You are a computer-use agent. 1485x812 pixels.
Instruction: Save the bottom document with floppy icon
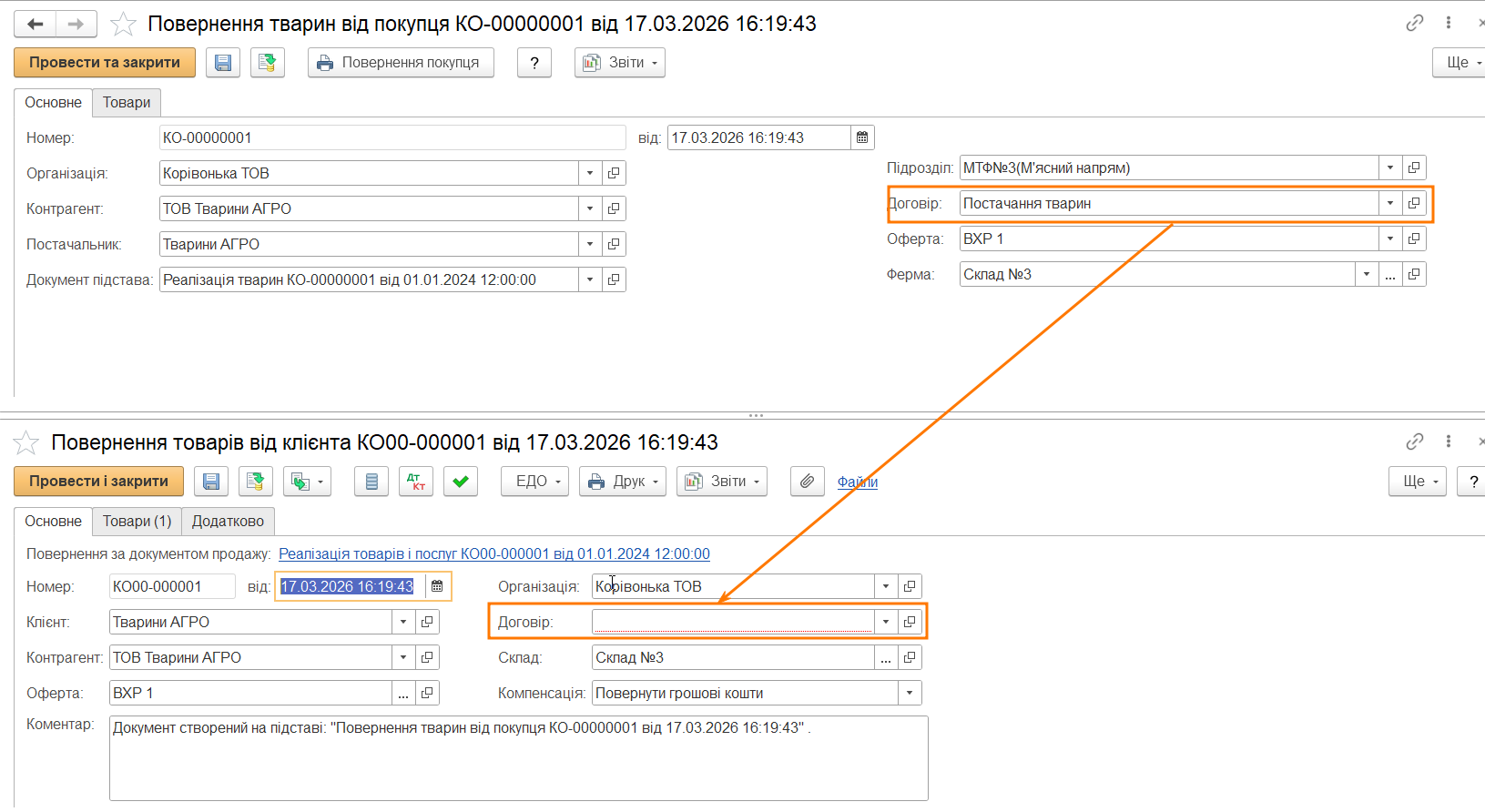[211, 482]
